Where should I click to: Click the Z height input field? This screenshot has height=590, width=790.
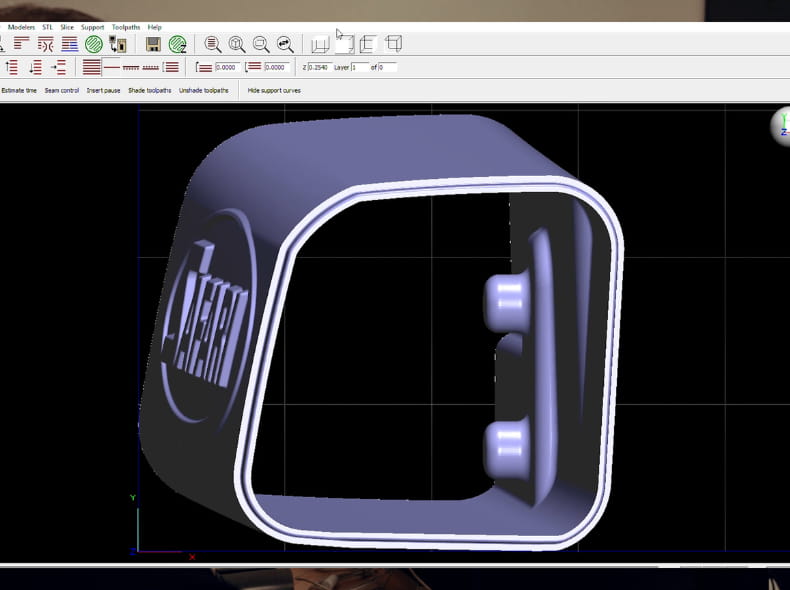[x=318, y=67]
